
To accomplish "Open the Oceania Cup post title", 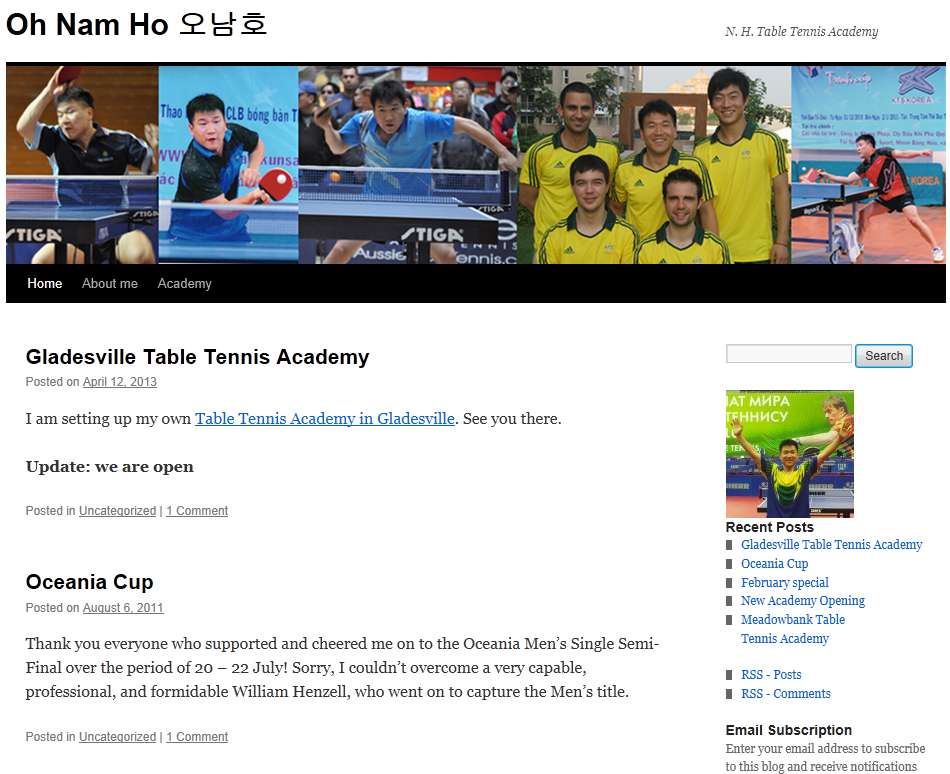I will click(x=90, y=582).
